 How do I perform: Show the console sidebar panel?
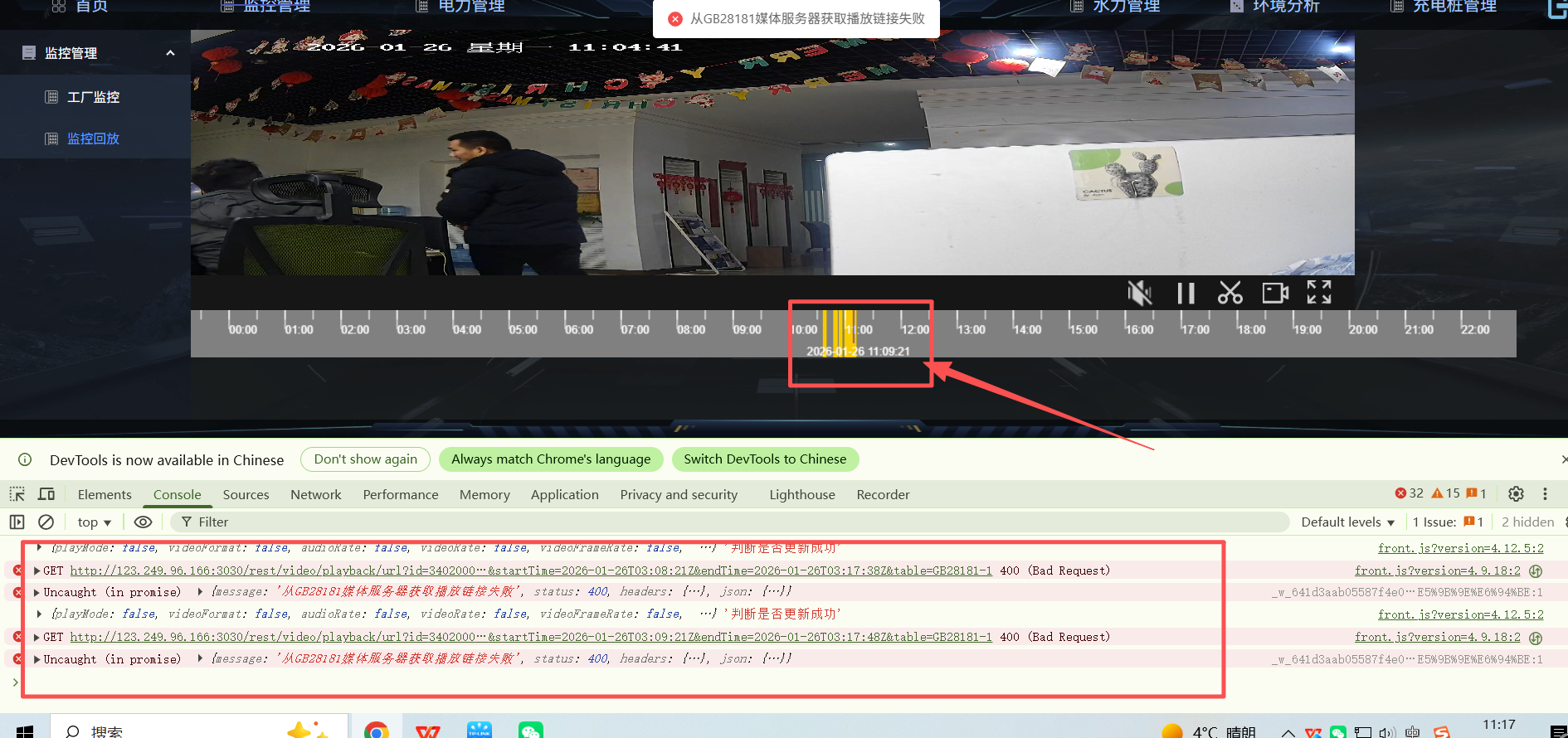coord(17,522)
